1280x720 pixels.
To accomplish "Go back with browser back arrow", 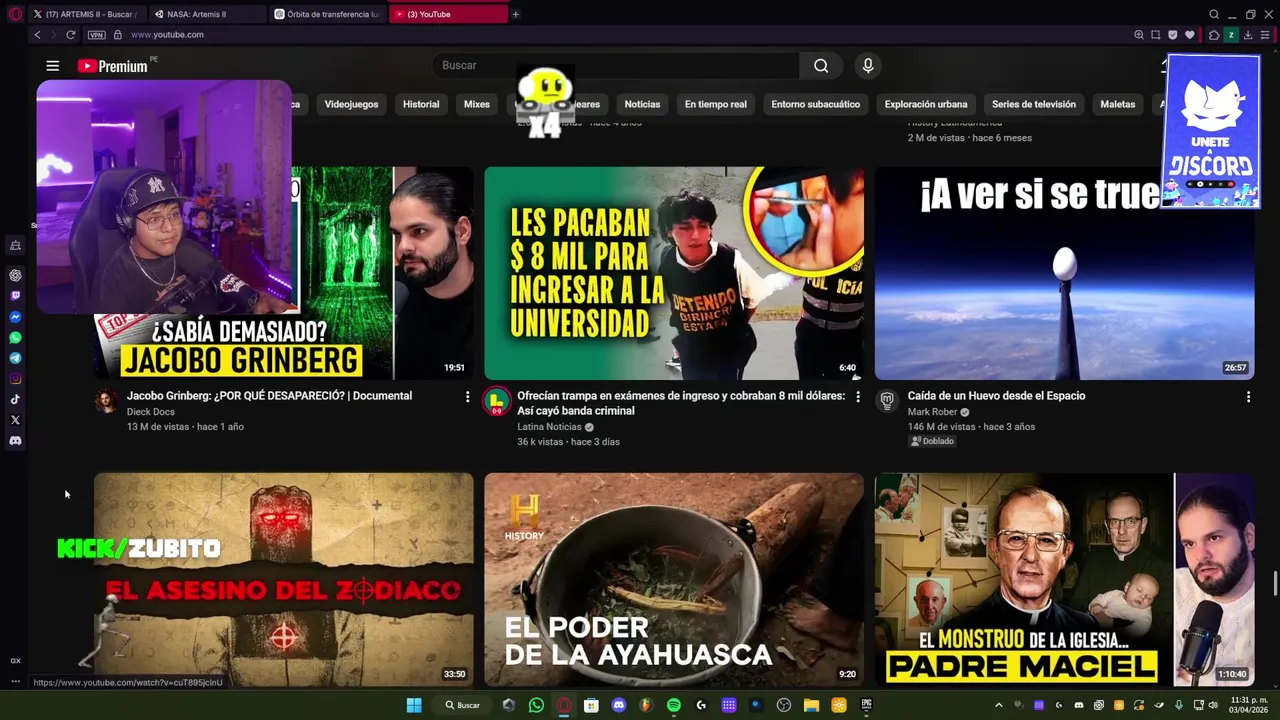I will 38,35.
